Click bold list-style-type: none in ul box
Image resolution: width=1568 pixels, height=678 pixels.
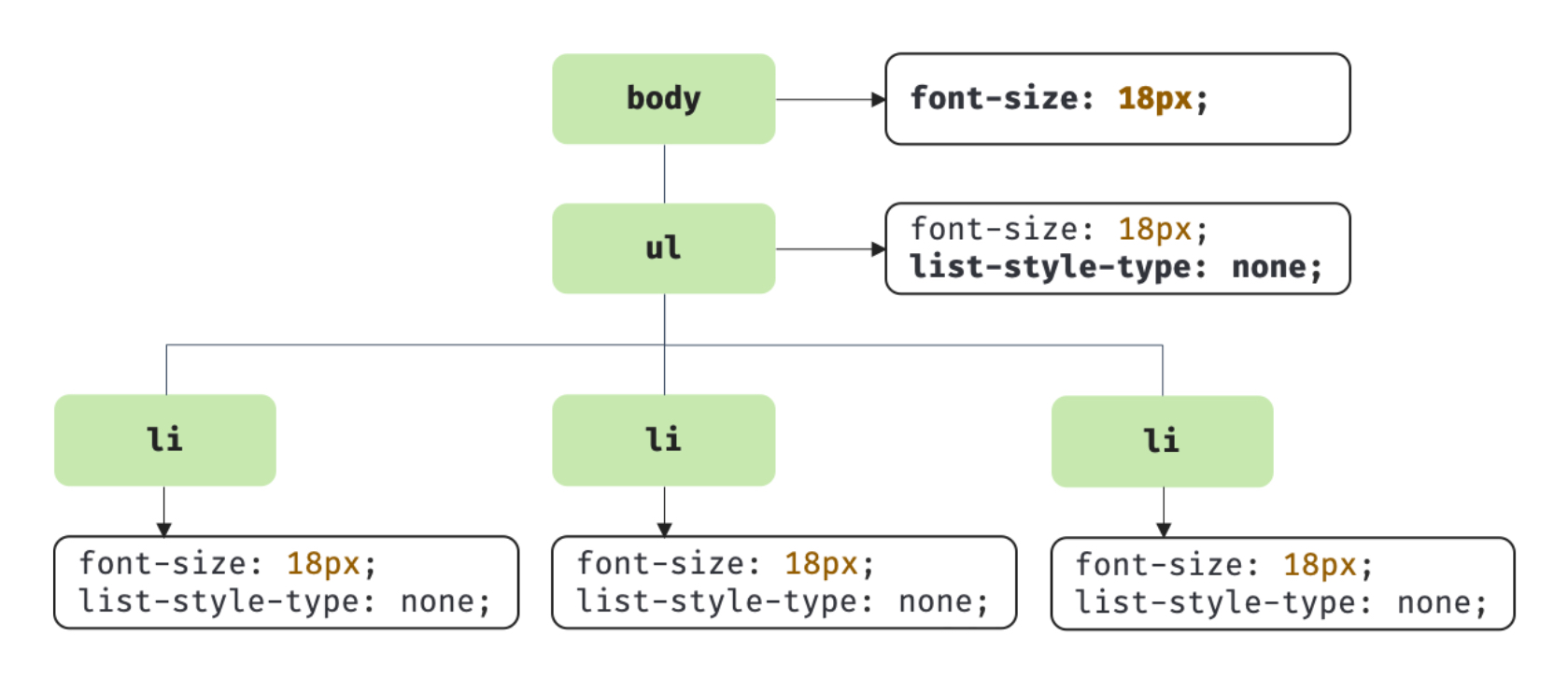(1117, 268)
